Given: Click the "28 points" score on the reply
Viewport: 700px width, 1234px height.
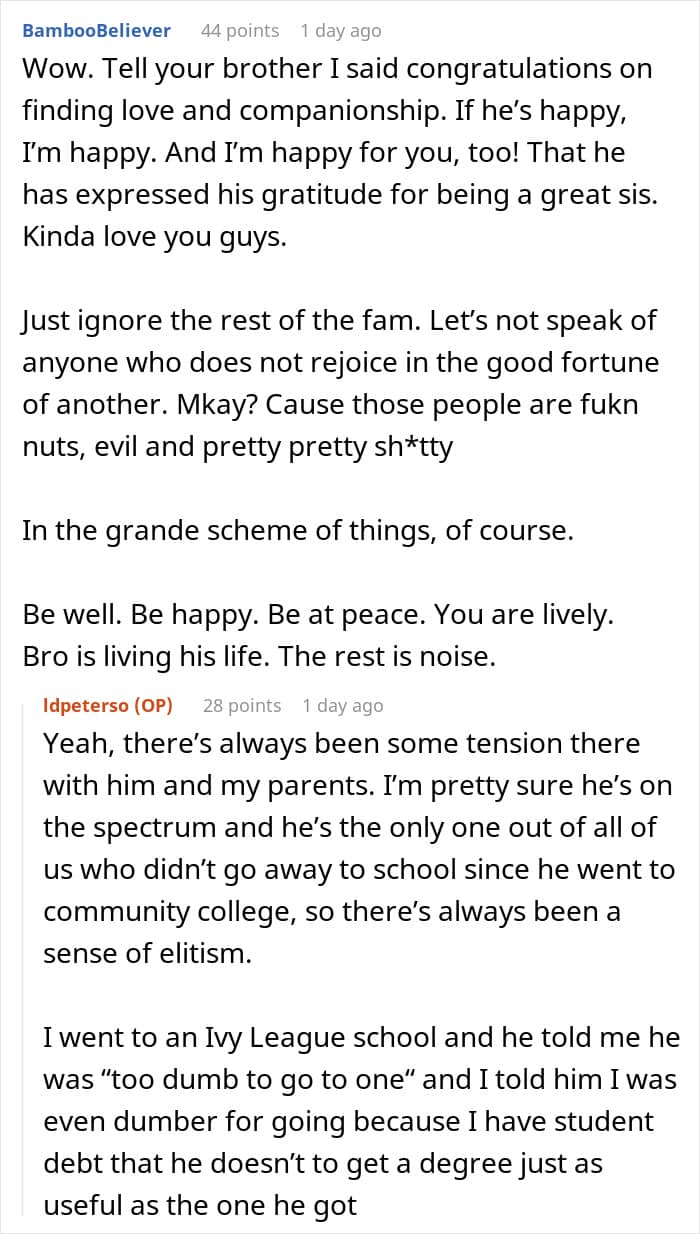Looking at the screenshot, I should coord(242,705).
